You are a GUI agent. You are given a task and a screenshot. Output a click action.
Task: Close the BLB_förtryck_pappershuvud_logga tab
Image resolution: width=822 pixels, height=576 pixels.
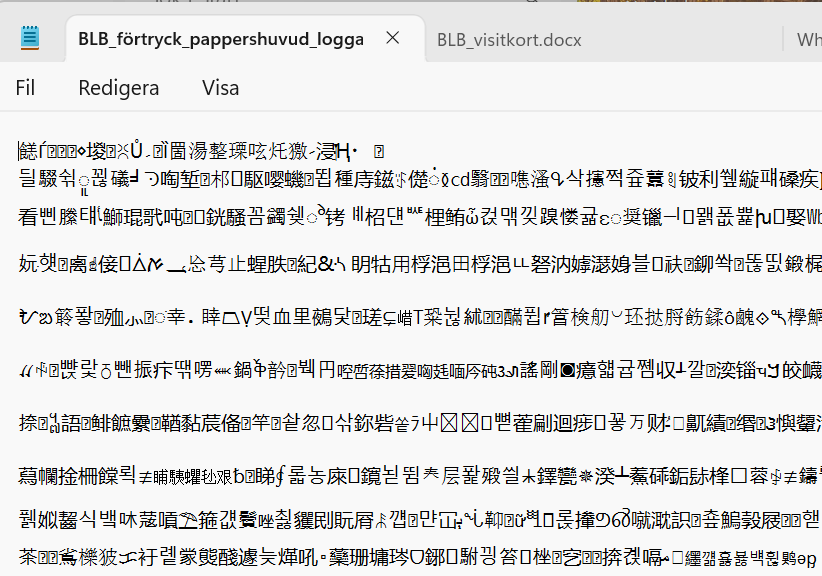[x=393, y=38]
